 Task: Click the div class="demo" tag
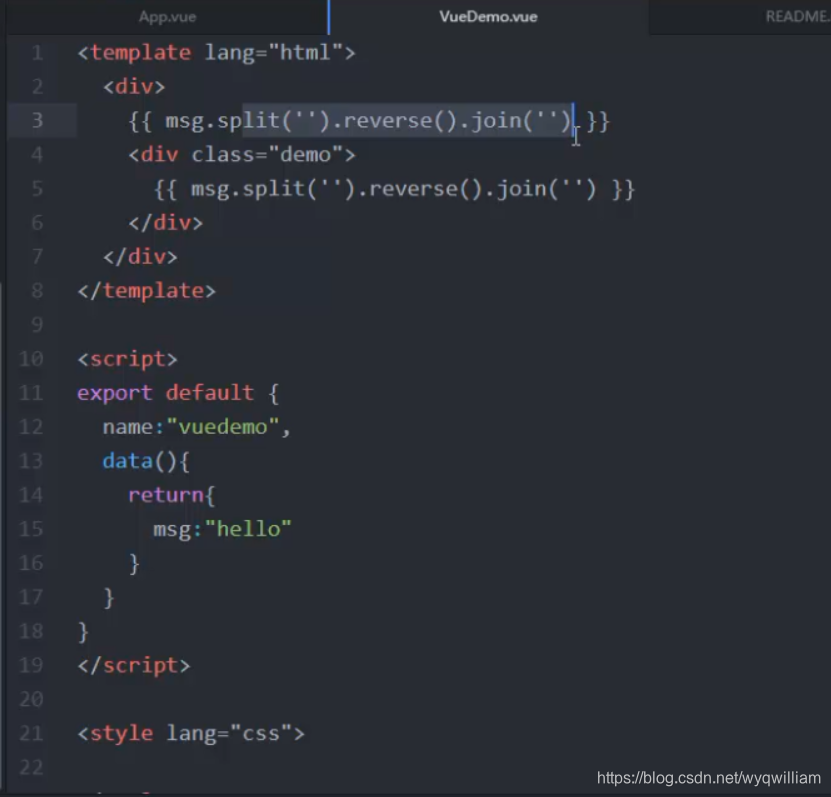tap(242, 155)
